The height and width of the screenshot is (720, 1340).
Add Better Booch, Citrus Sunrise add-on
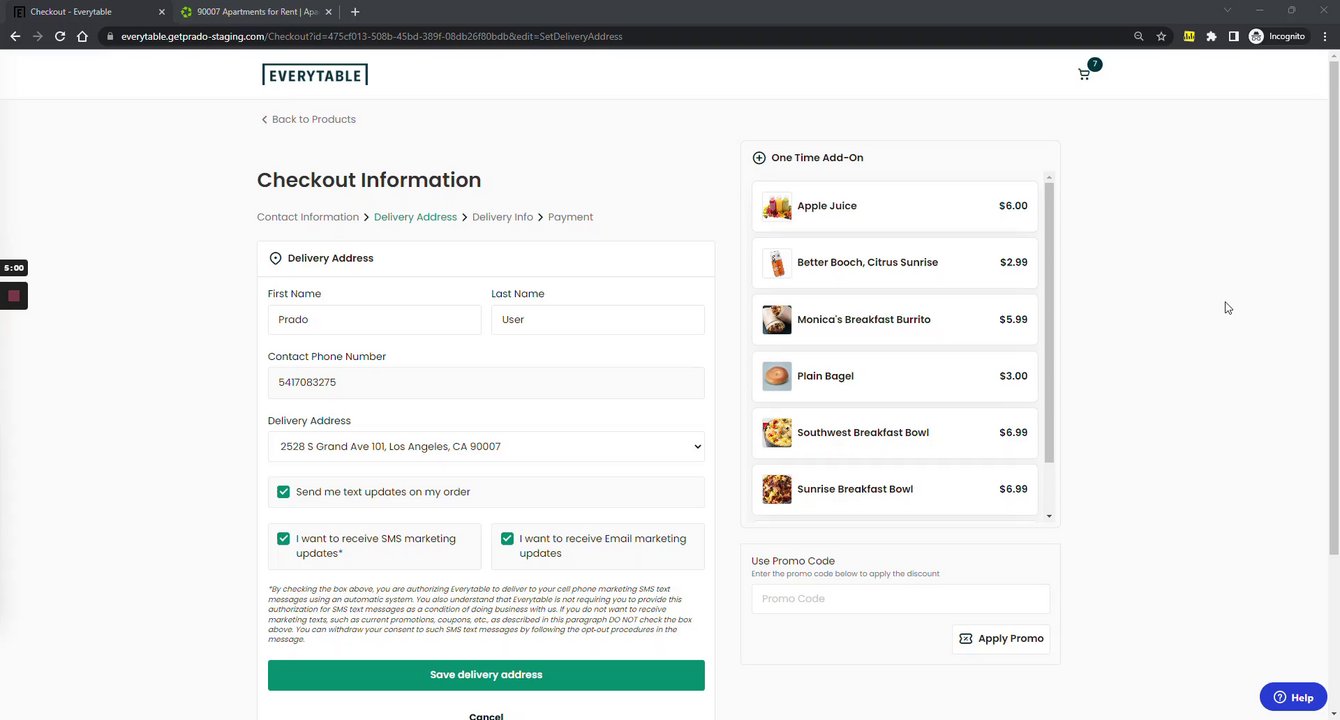(x=895, y=263)
